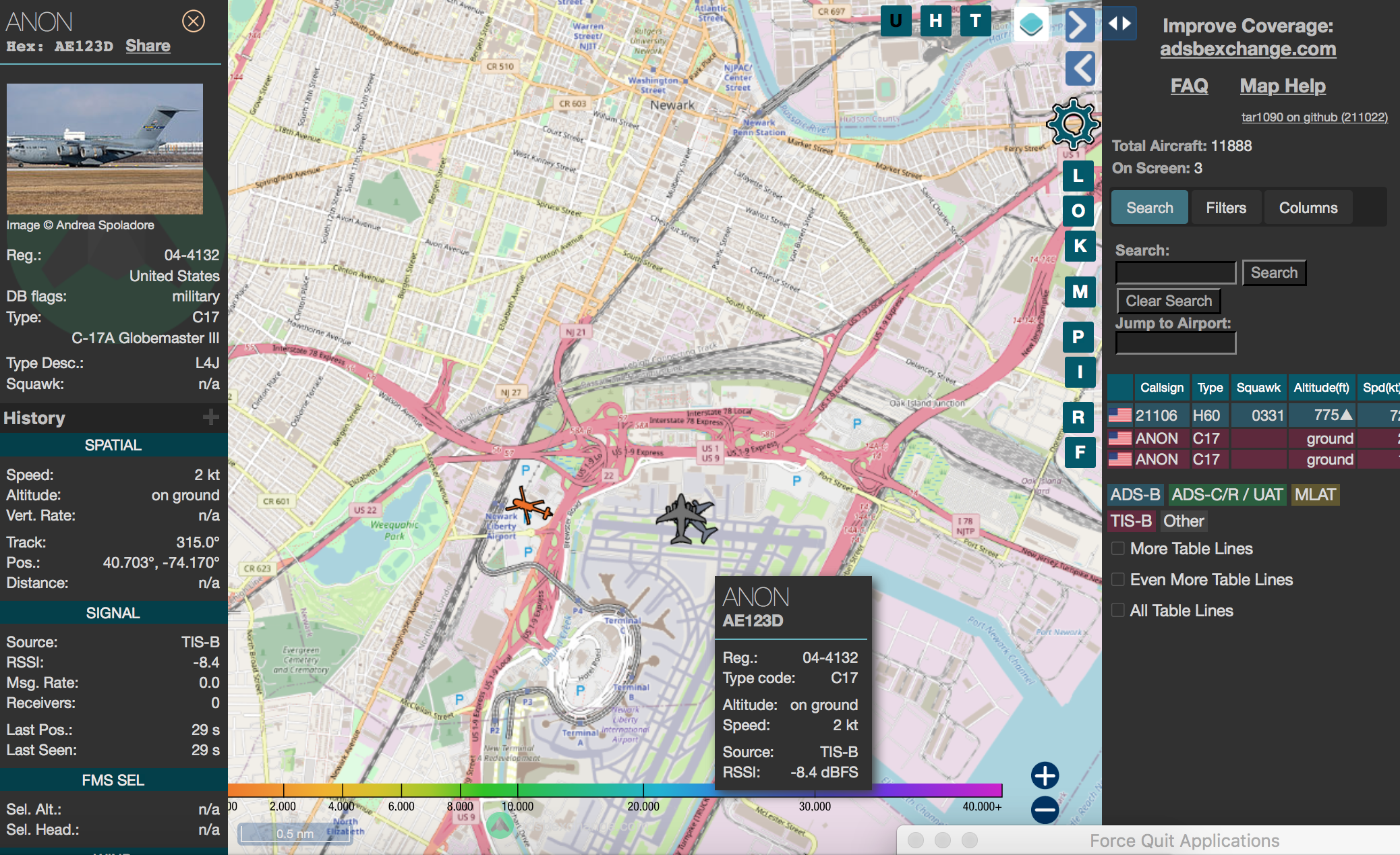Click the R map button
The height and width of the screenshot is (855, 1400).
[1078, 417]
